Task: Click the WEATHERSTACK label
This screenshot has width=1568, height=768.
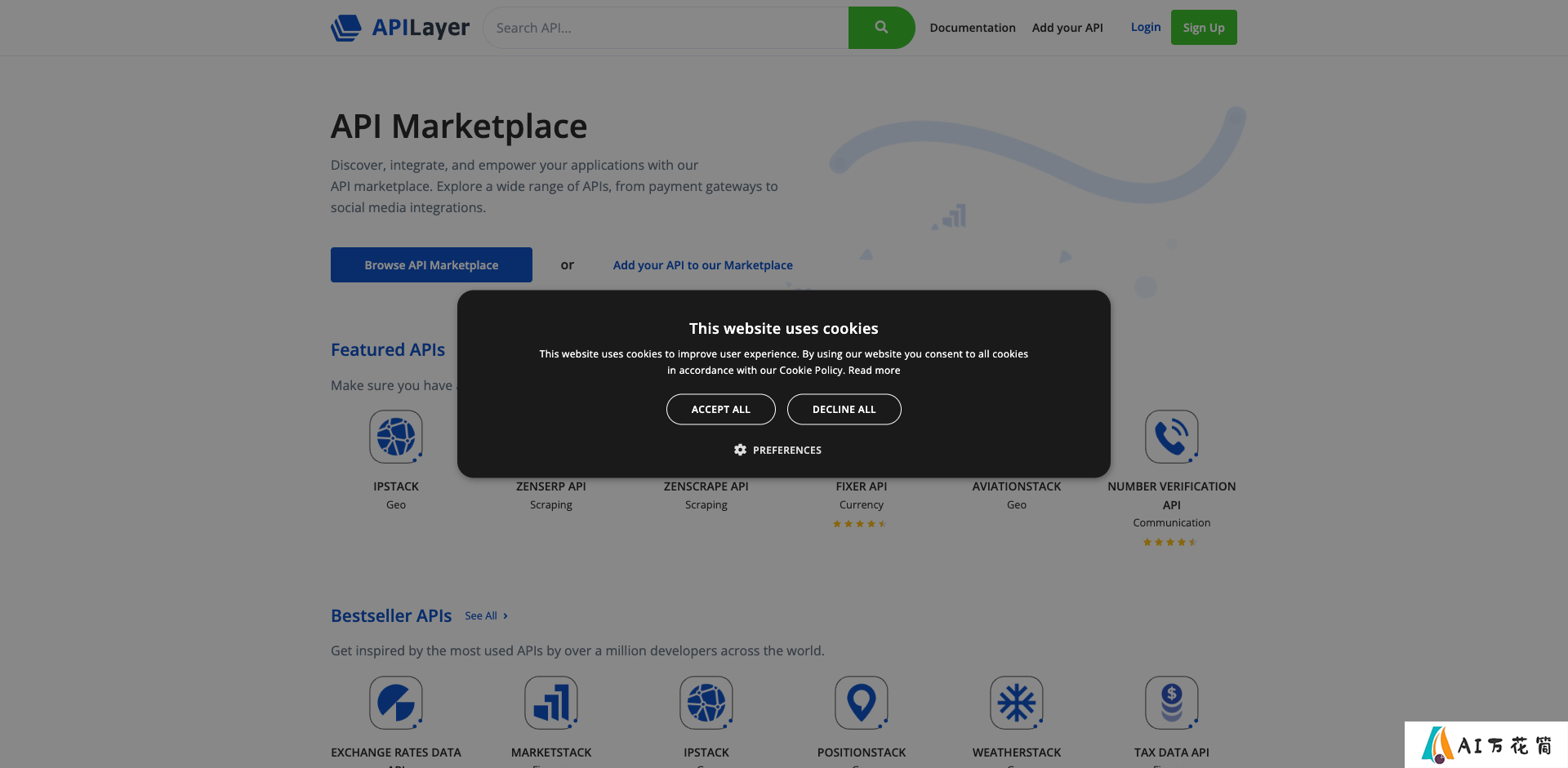Action: point(1017,752)
